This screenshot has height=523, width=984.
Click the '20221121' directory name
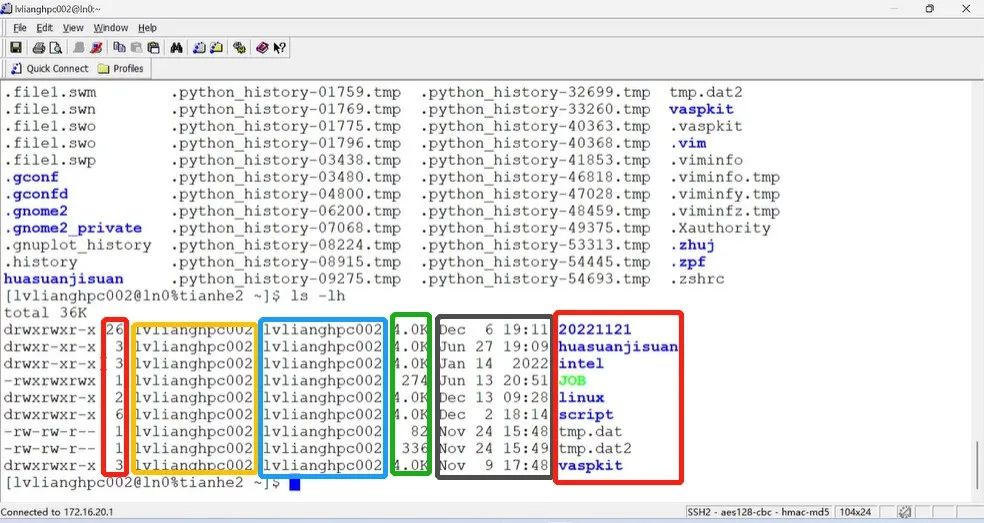click(595, 330)
